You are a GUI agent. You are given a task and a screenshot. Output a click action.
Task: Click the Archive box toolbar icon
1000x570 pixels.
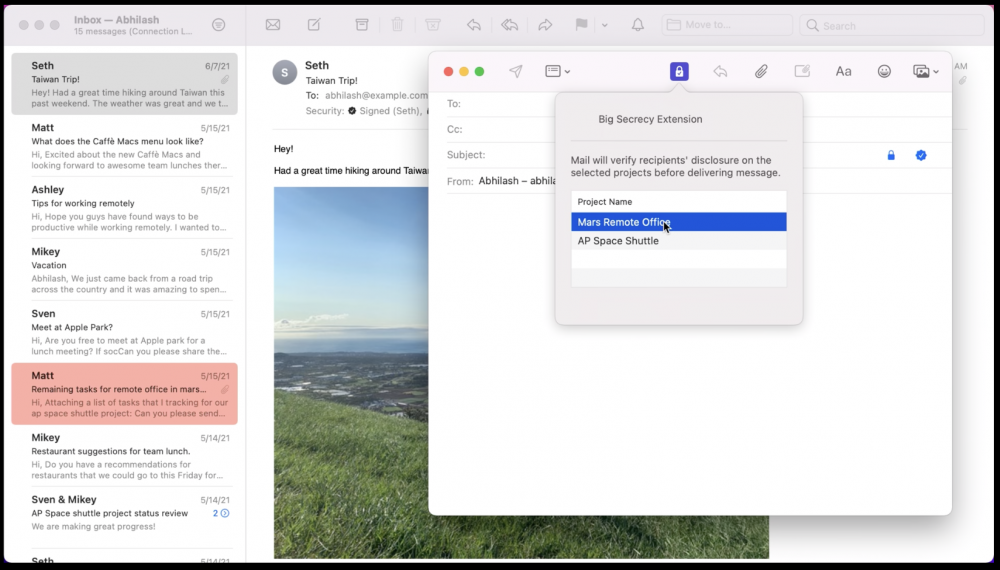coord(362,25)
